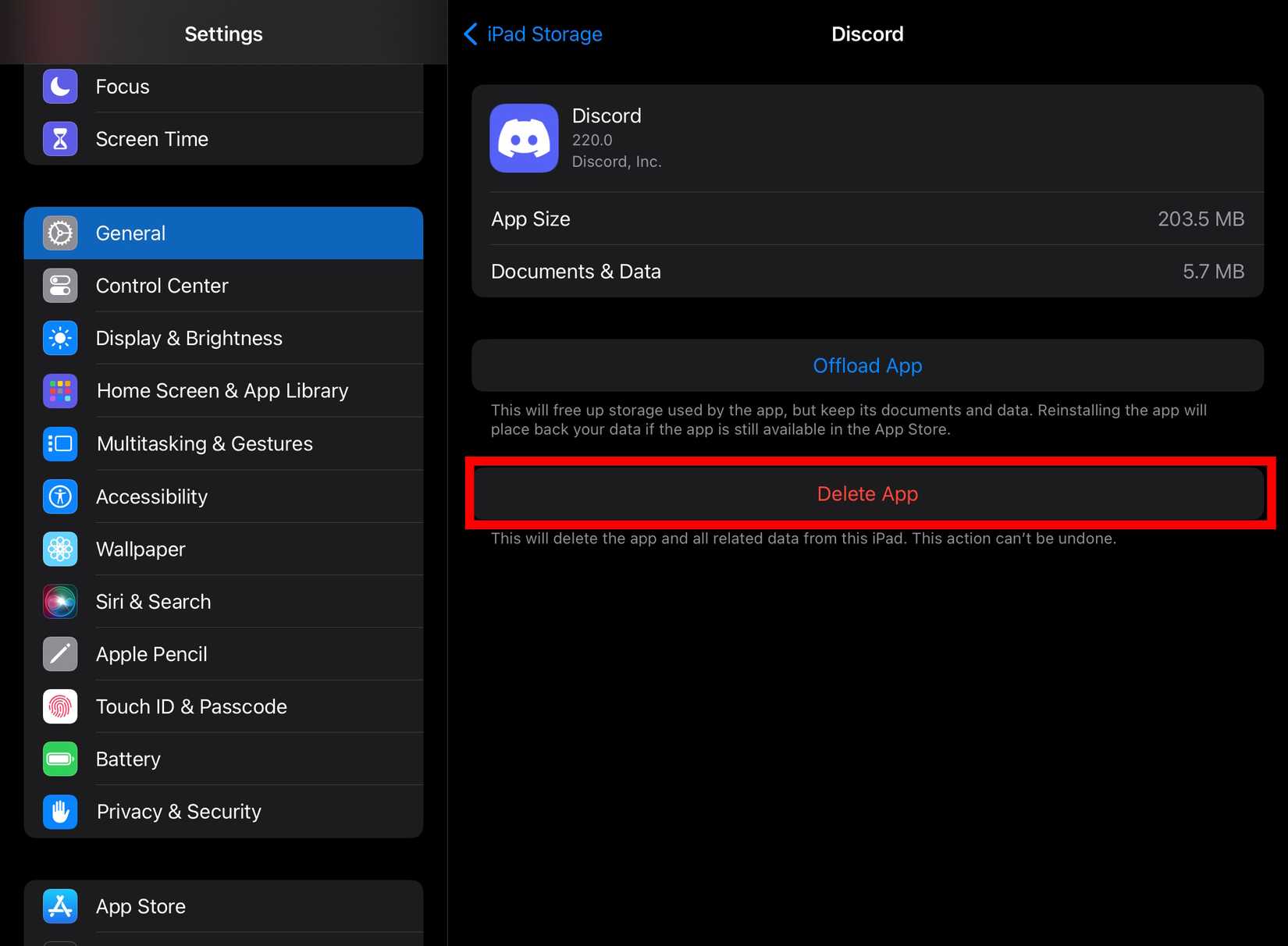This screenshot has height=946, width=1288.
Task: Select the General settings row
Action: point(223,233)
